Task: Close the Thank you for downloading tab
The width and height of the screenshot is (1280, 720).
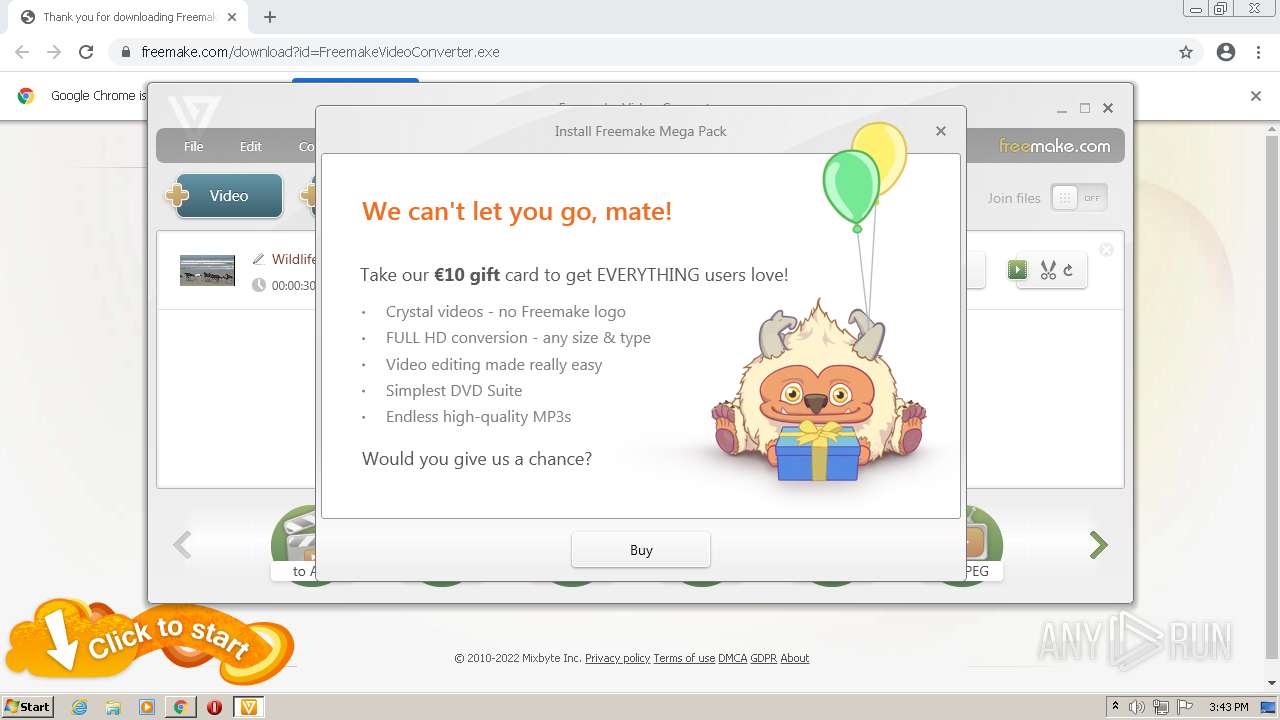Action: pos(232,17)
